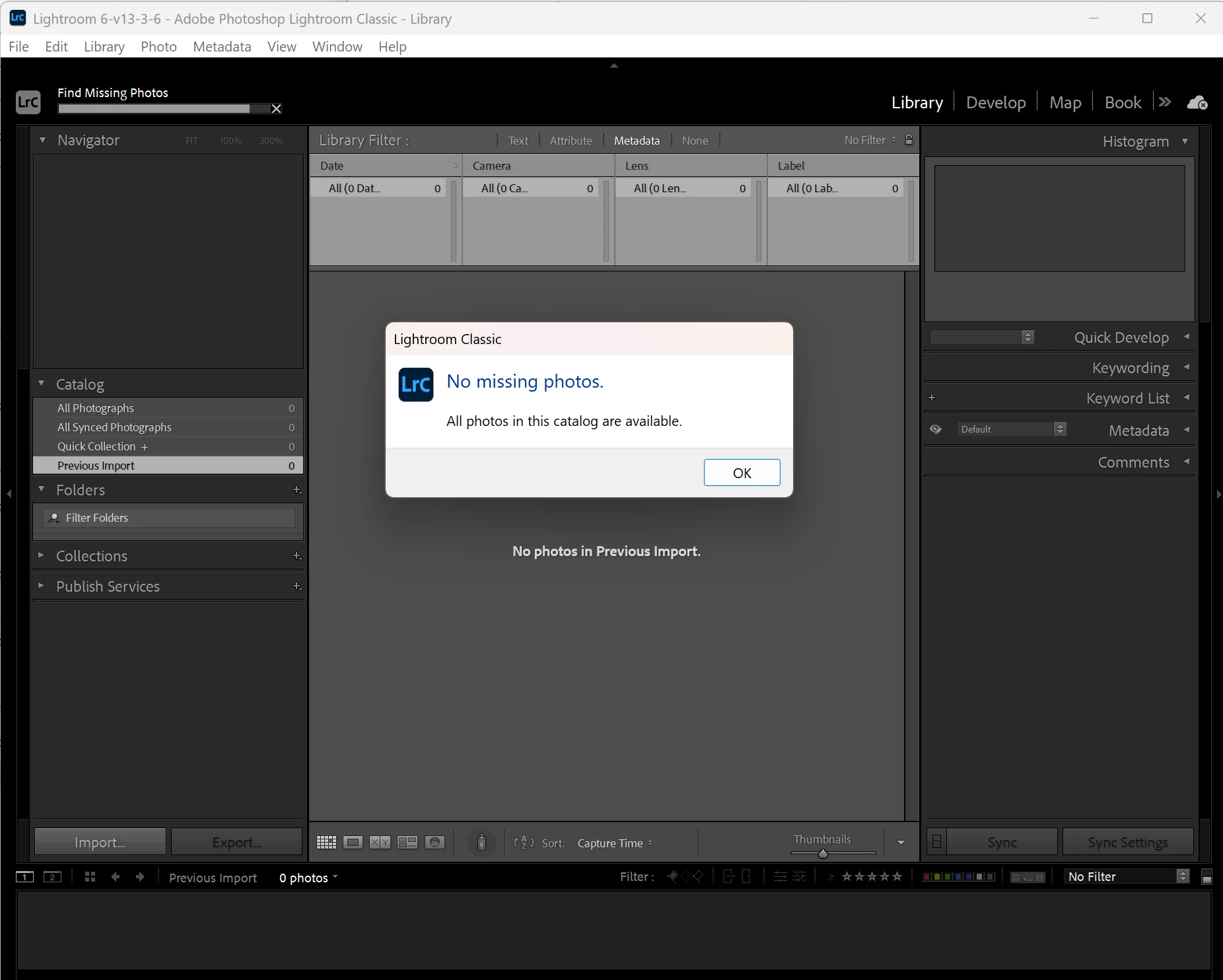Image resolution: width=1223 pixels, height=980 pixels.
Task: Open the cloud sync status icon
Action: (x=1197, y=102)
